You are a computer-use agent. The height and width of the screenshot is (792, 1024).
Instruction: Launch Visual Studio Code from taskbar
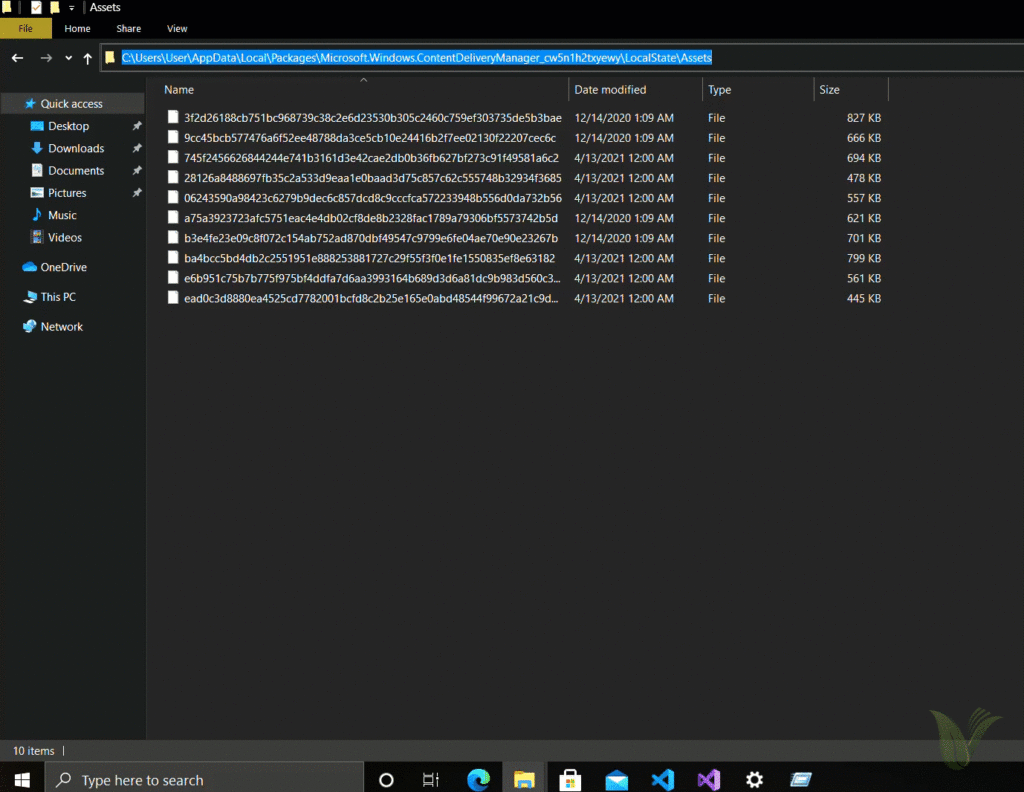662,780
